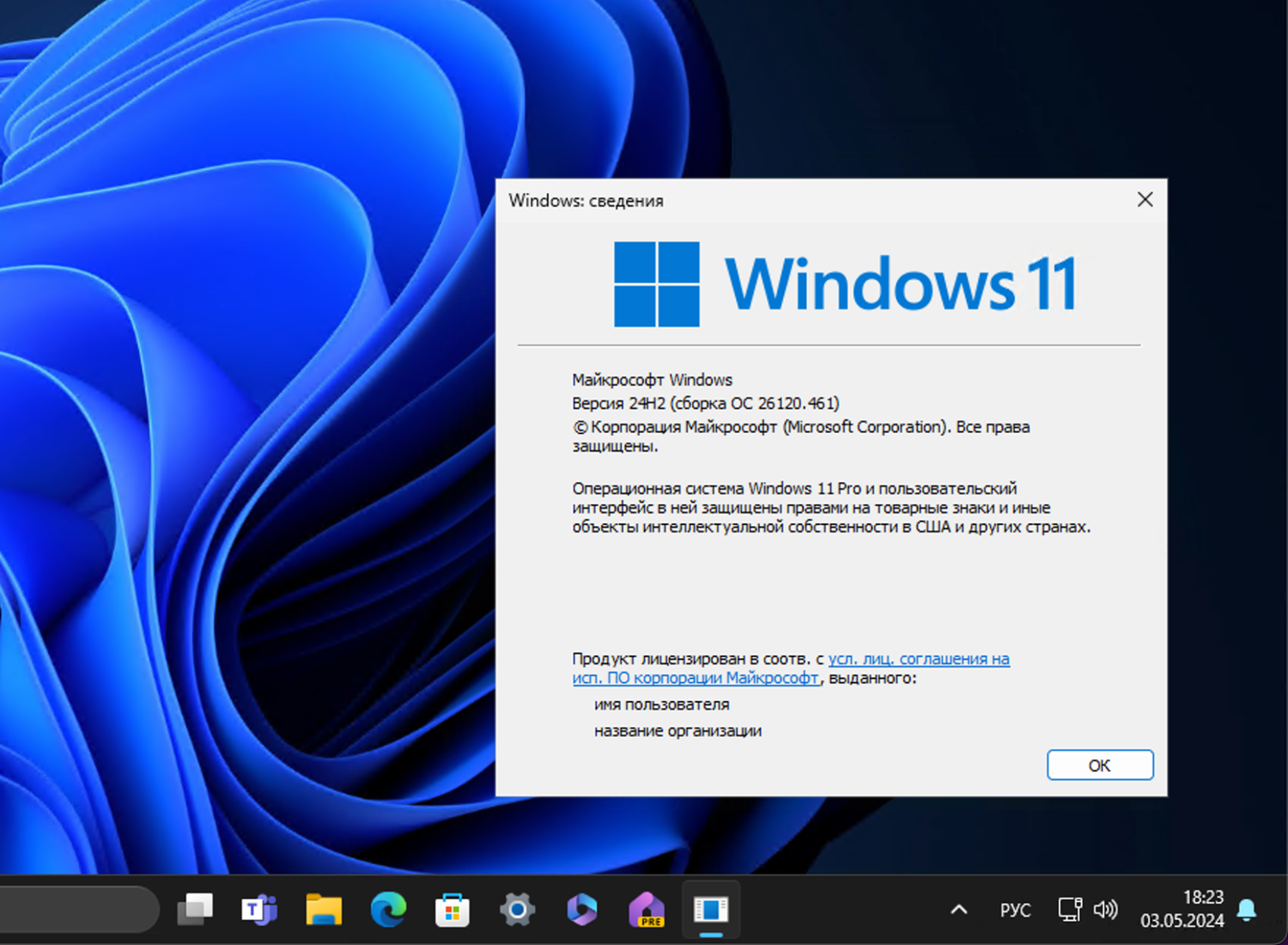Click the усл. лиц. соглашения hyperlink

(x=917, y=659)
